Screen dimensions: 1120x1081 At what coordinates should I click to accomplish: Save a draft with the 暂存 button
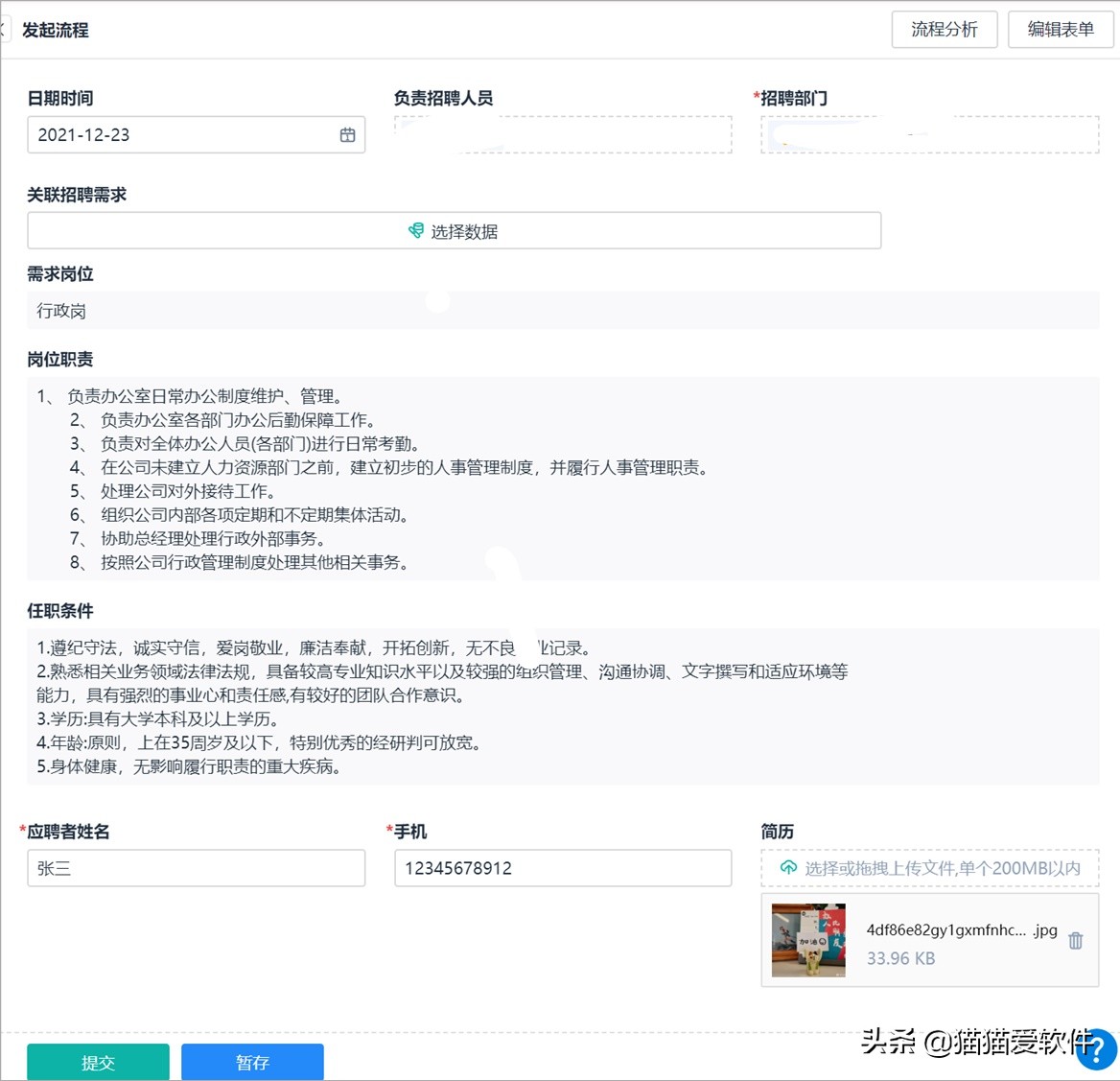(252, 1062)
